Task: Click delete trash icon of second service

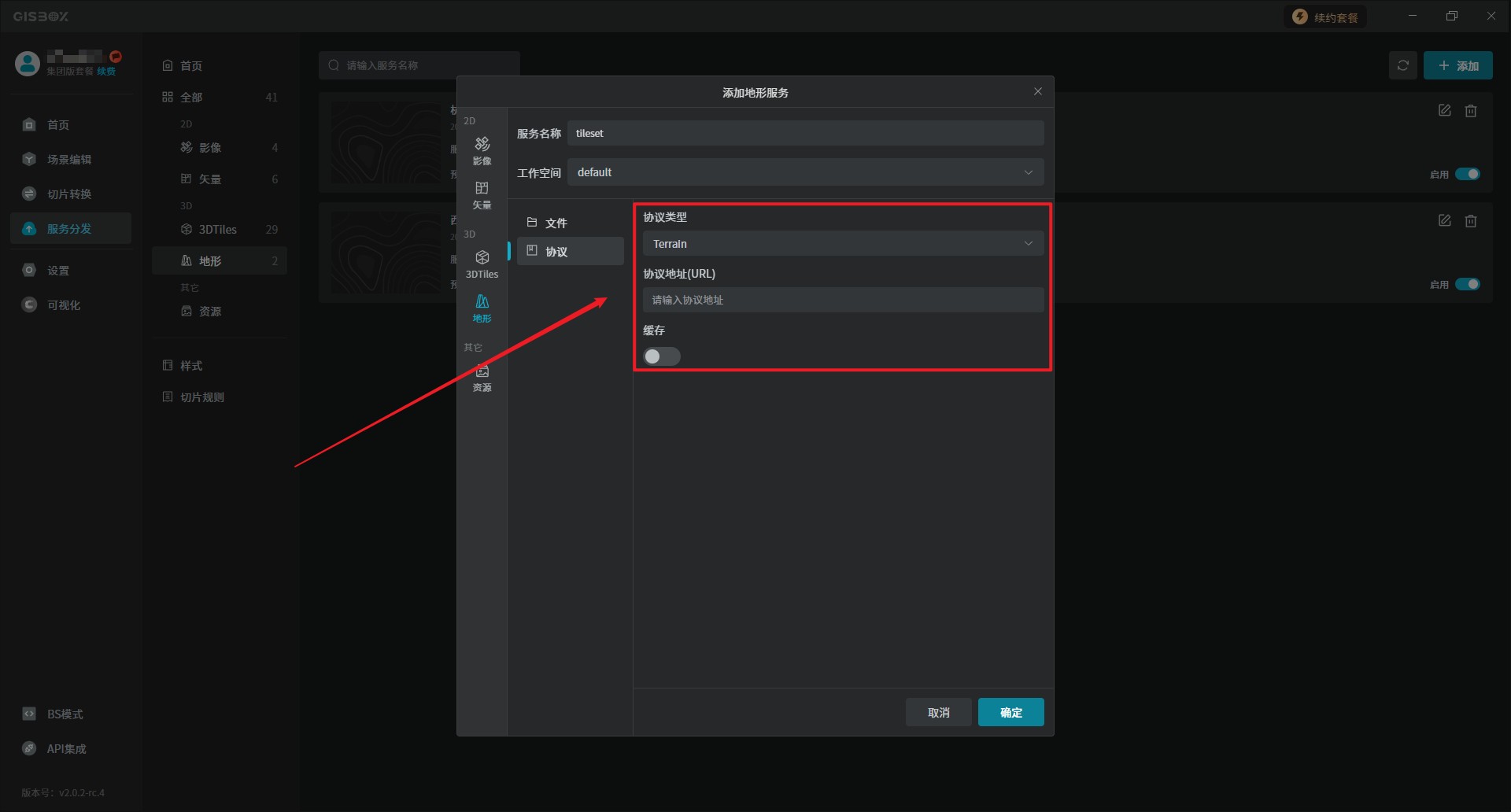Action: point(1470,221)
